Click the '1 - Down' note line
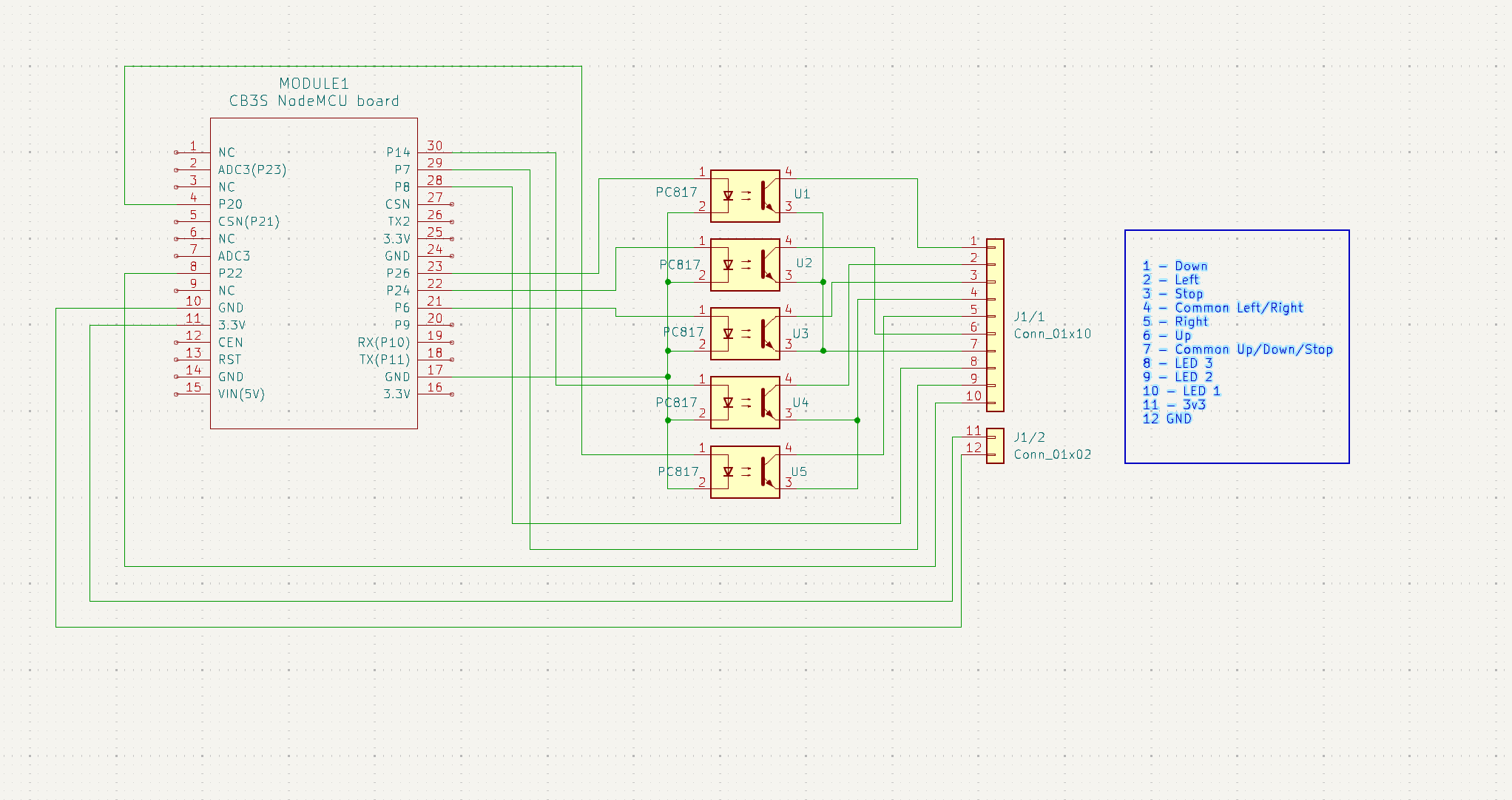The height and width of the screenshot is (800, 1512). tap(1175, 266)
